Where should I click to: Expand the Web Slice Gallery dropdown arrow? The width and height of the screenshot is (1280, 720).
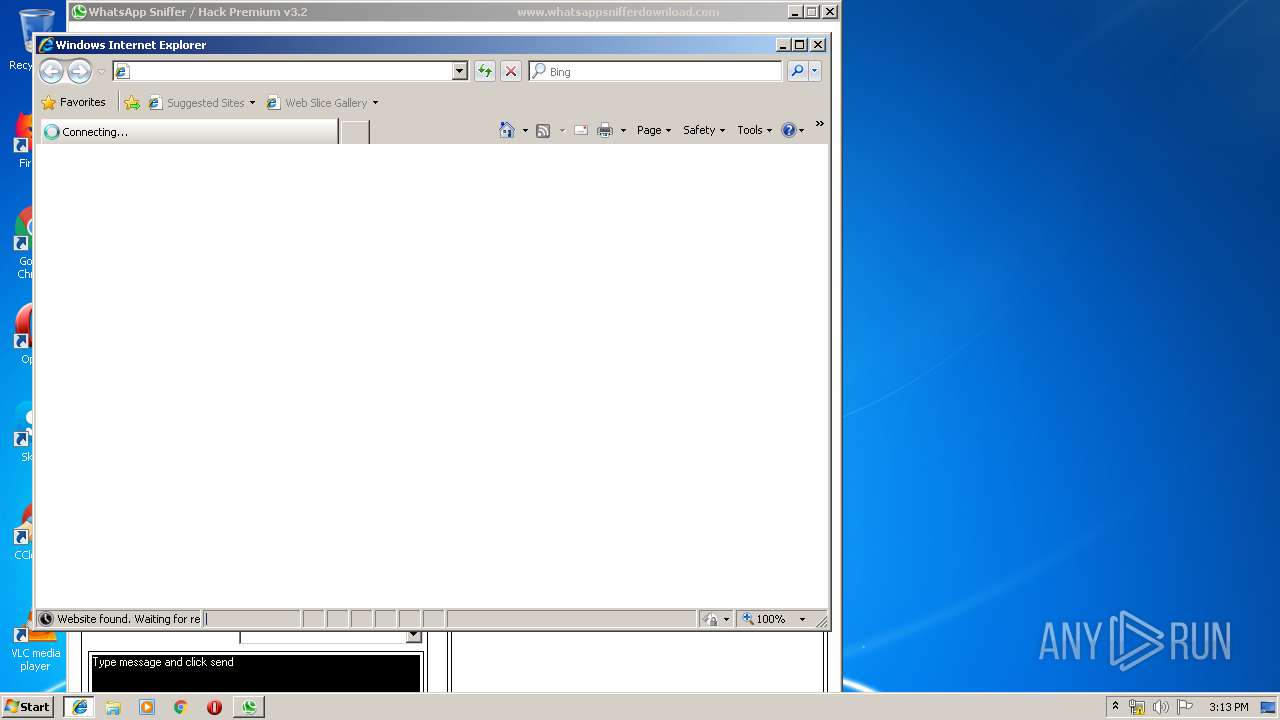click(x=375, y=102)
